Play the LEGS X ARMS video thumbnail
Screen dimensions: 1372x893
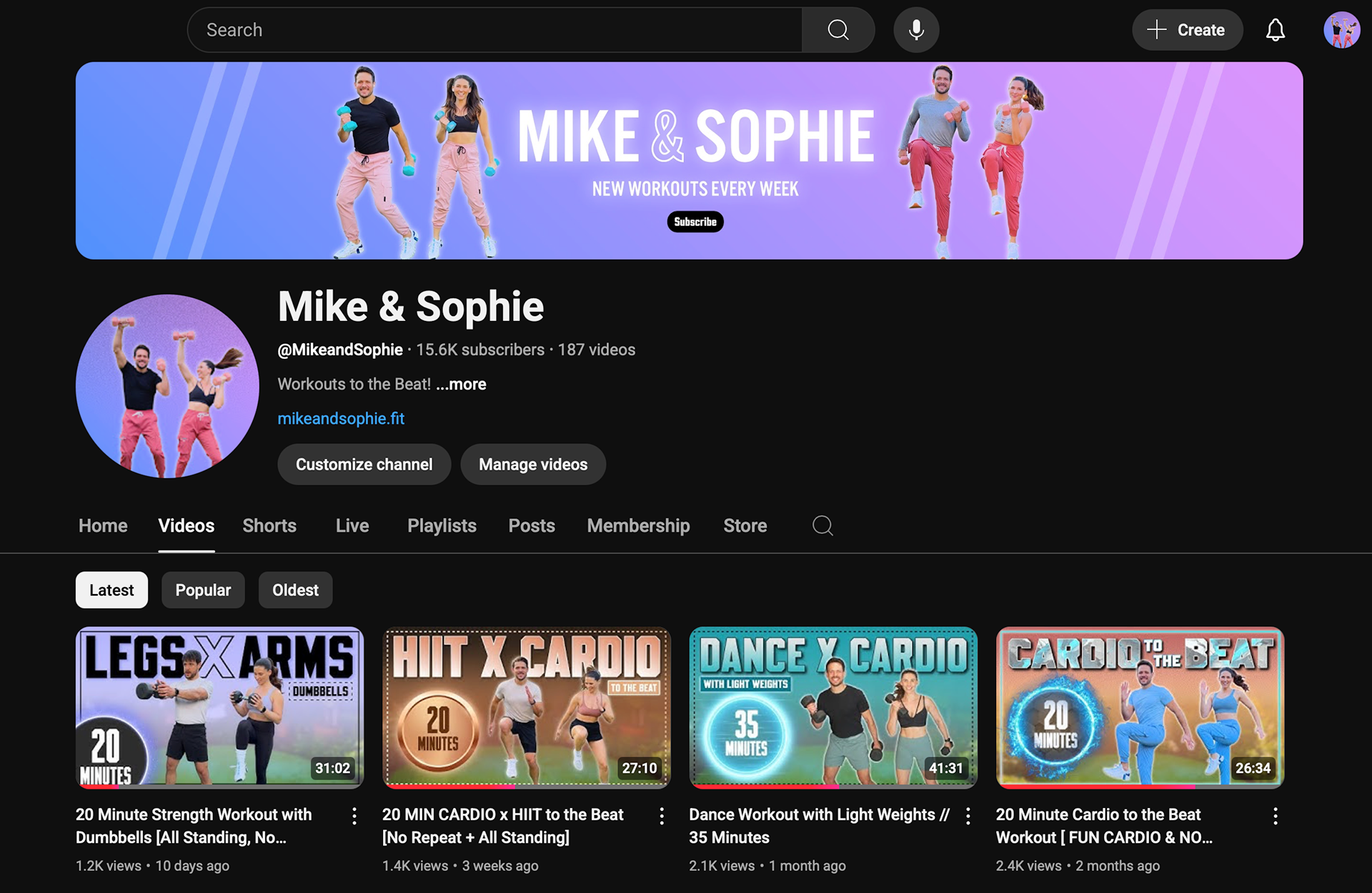[219, 708]
